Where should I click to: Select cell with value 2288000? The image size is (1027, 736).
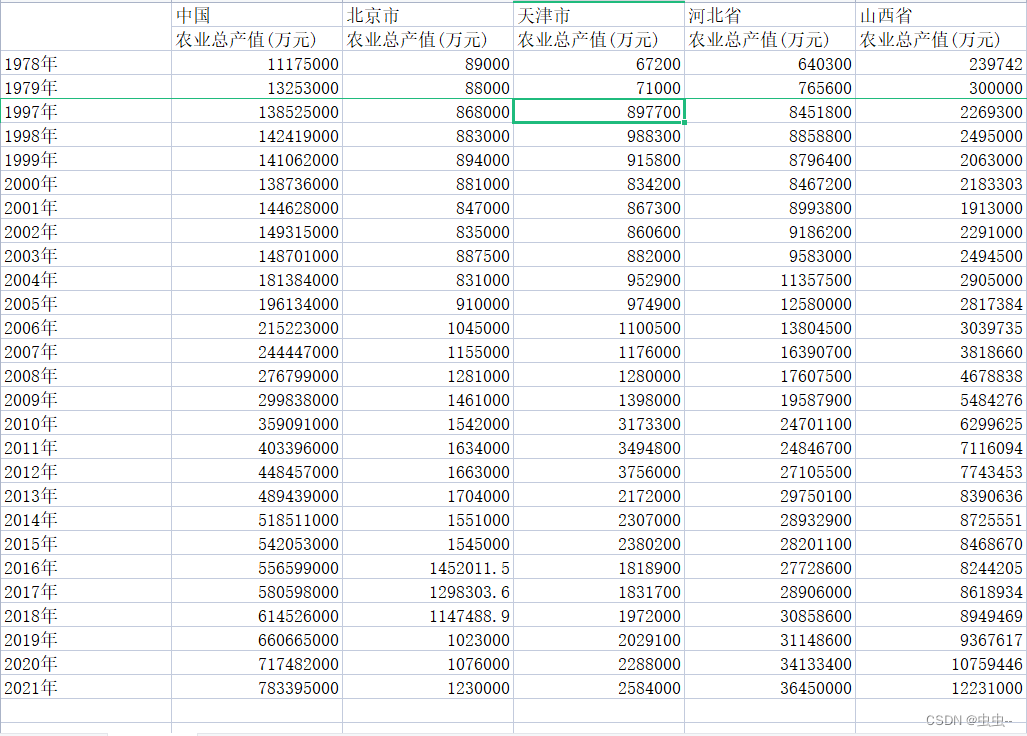(599, 664)
